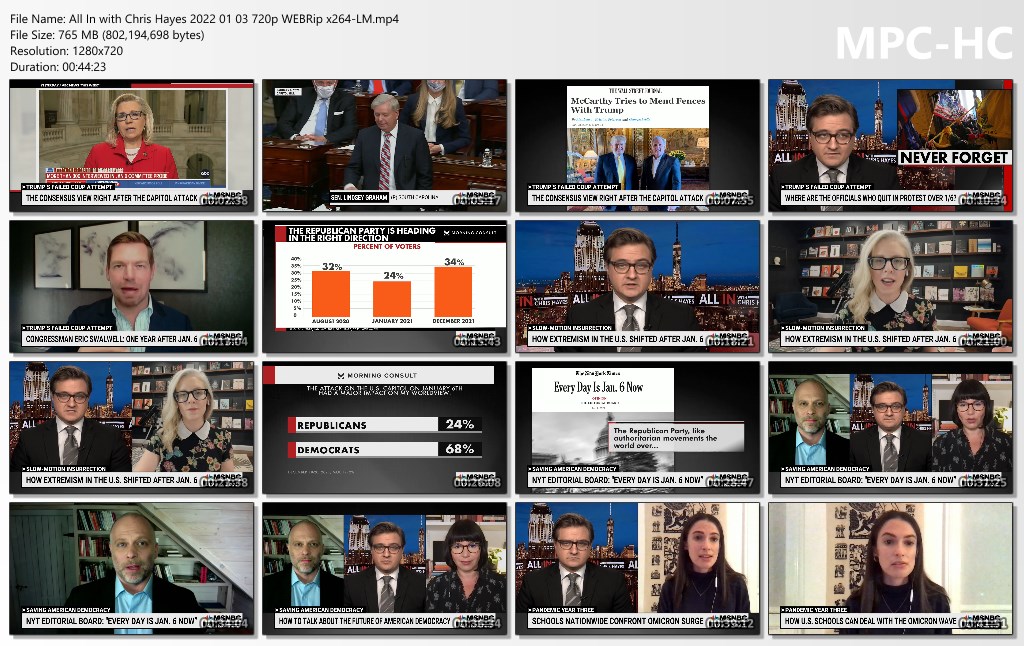Click the Every Day Is Jan. 6 Now article thumbnail

[x=637, y=428]
